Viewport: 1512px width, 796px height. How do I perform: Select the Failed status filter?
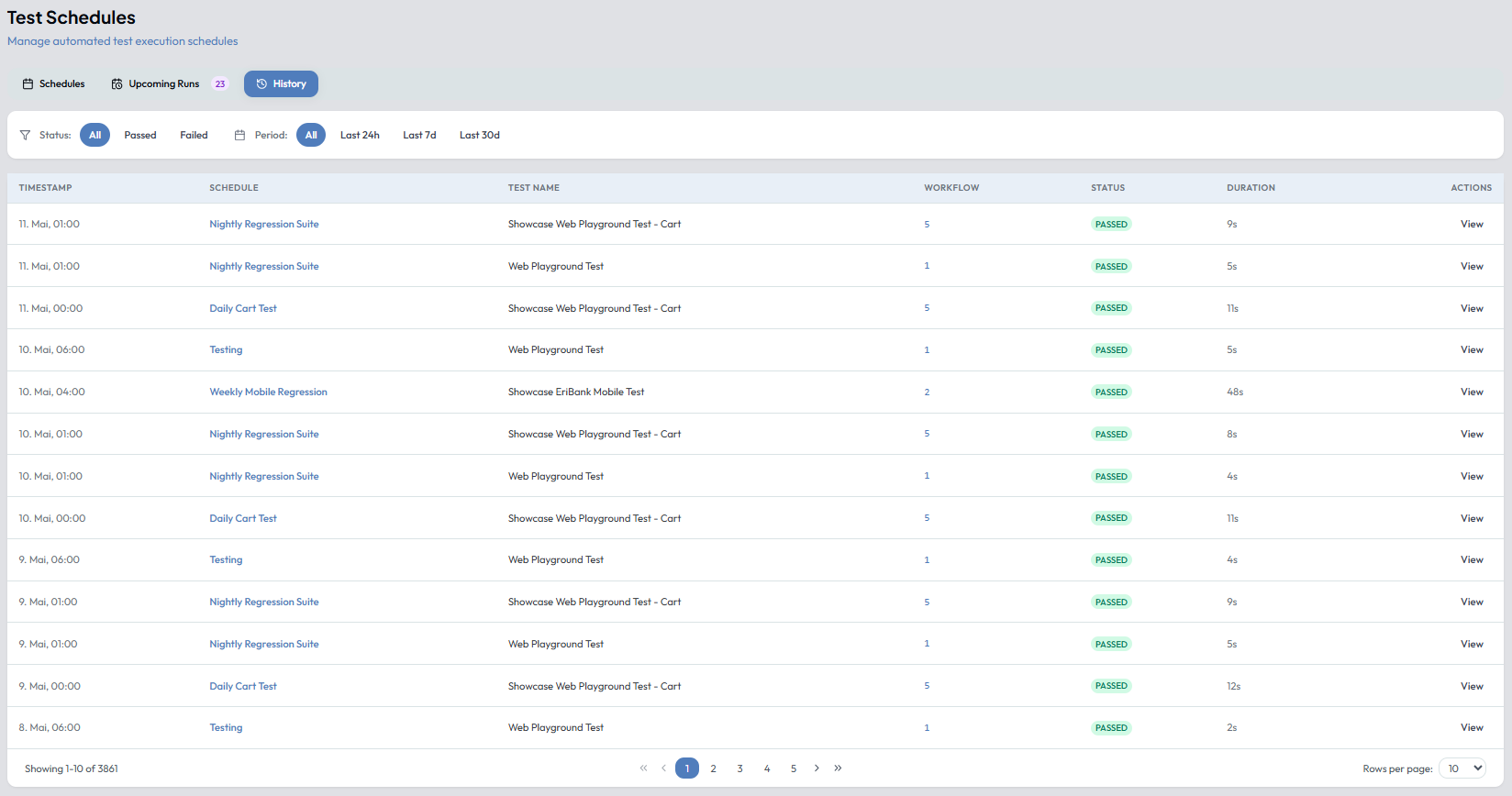[x=194, y=135]
